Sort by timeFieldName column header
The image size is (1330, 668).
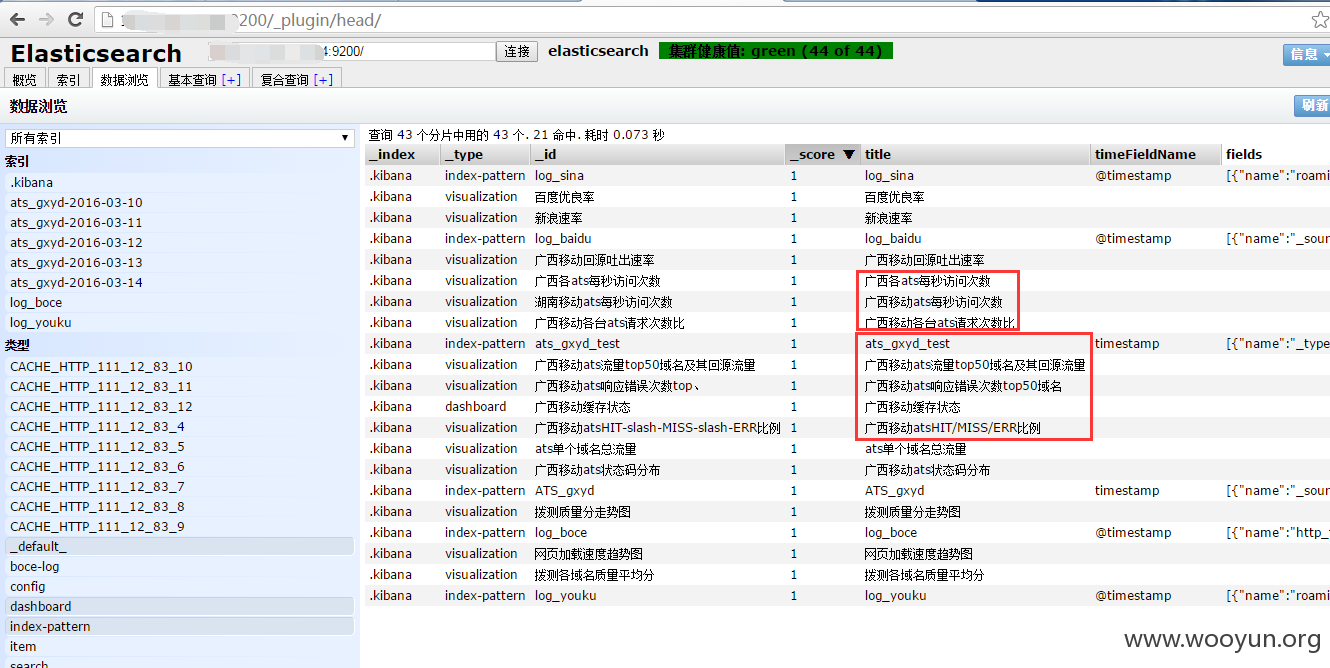point(1157,155)
